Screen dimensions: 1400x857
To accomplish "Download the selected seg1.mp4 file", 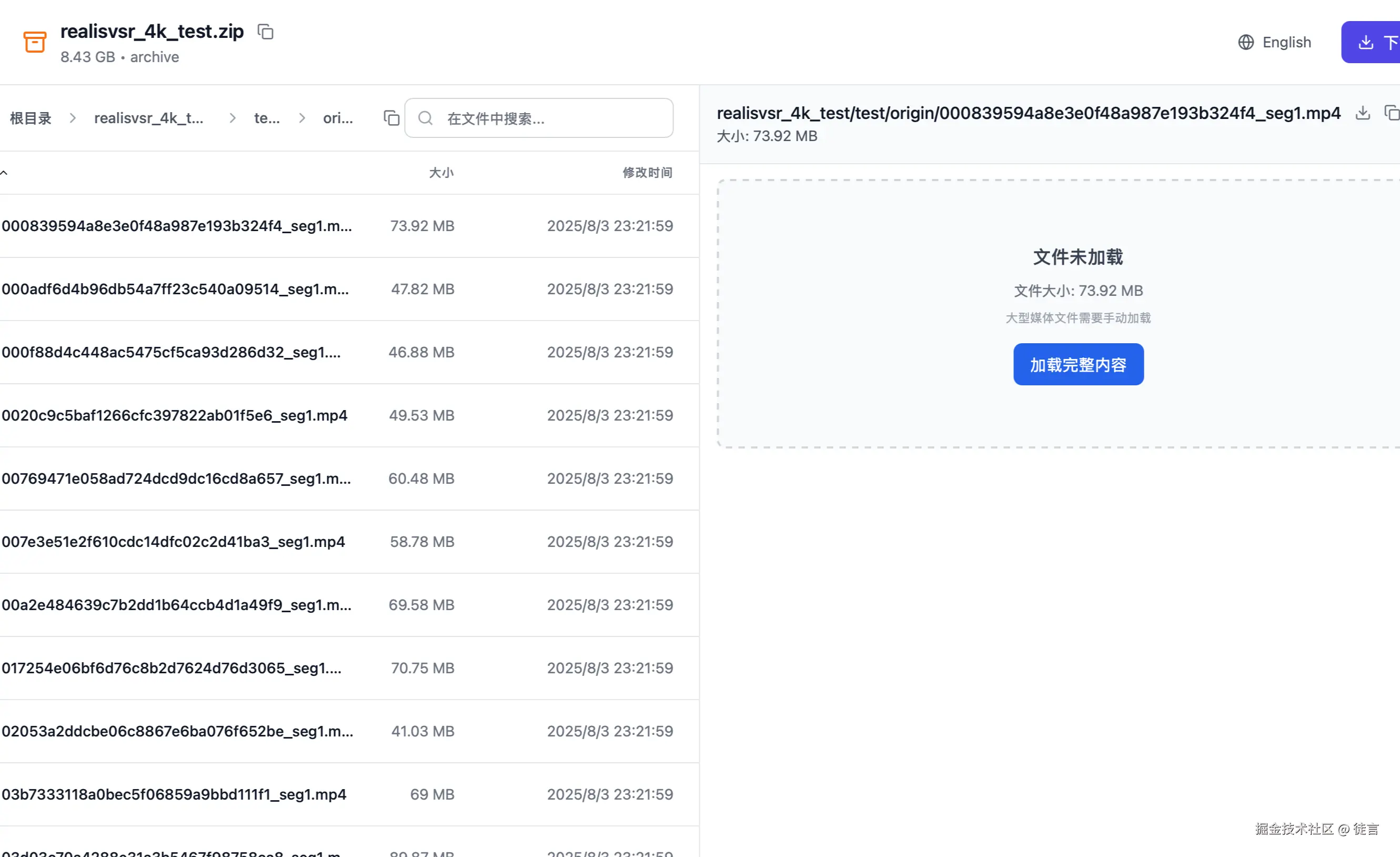I will (x=1363, y=113).
